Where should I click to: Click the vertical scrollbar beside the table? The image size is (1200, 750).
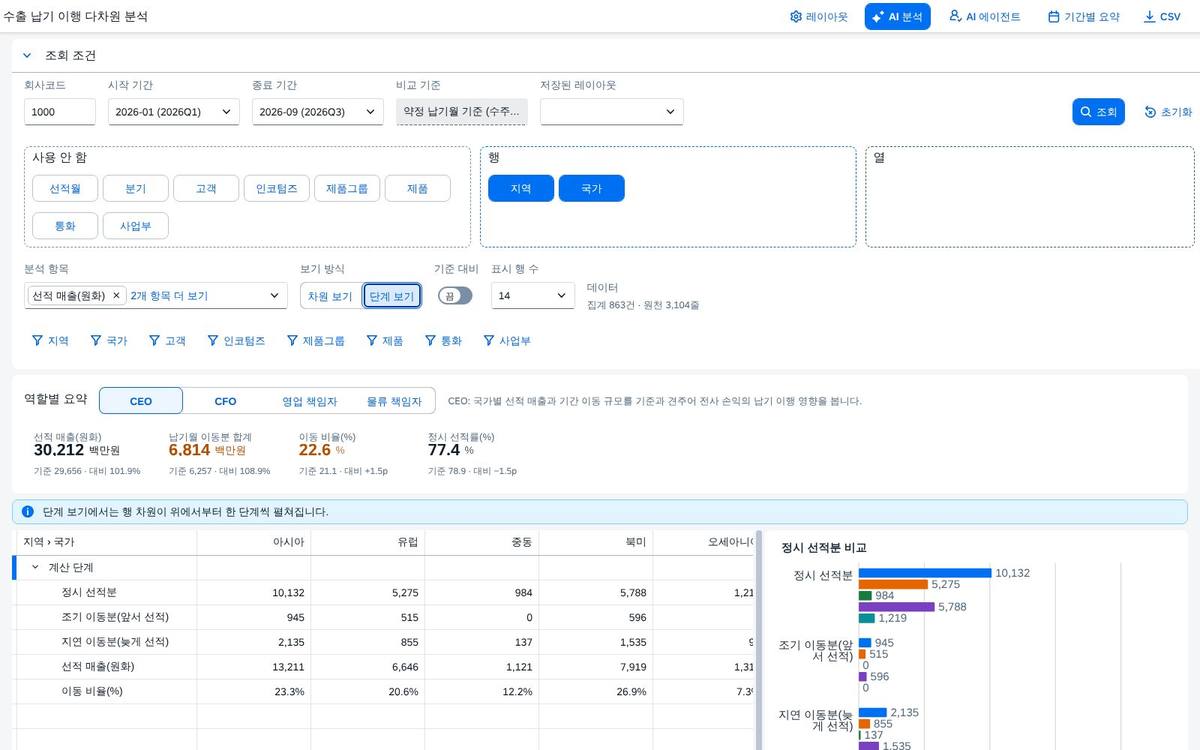coord(759,640)
